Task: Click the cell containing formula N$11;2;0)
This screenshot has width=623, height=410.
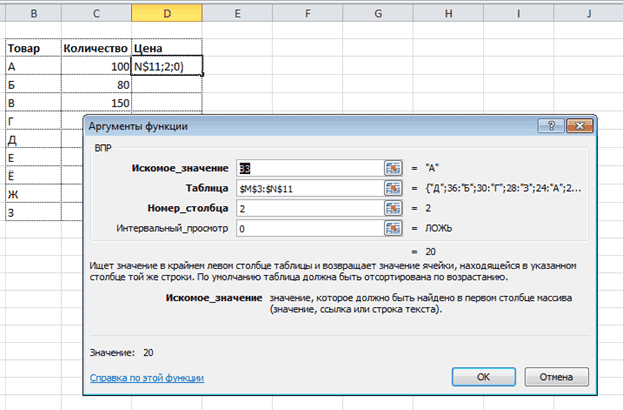Action: [166, 66]
